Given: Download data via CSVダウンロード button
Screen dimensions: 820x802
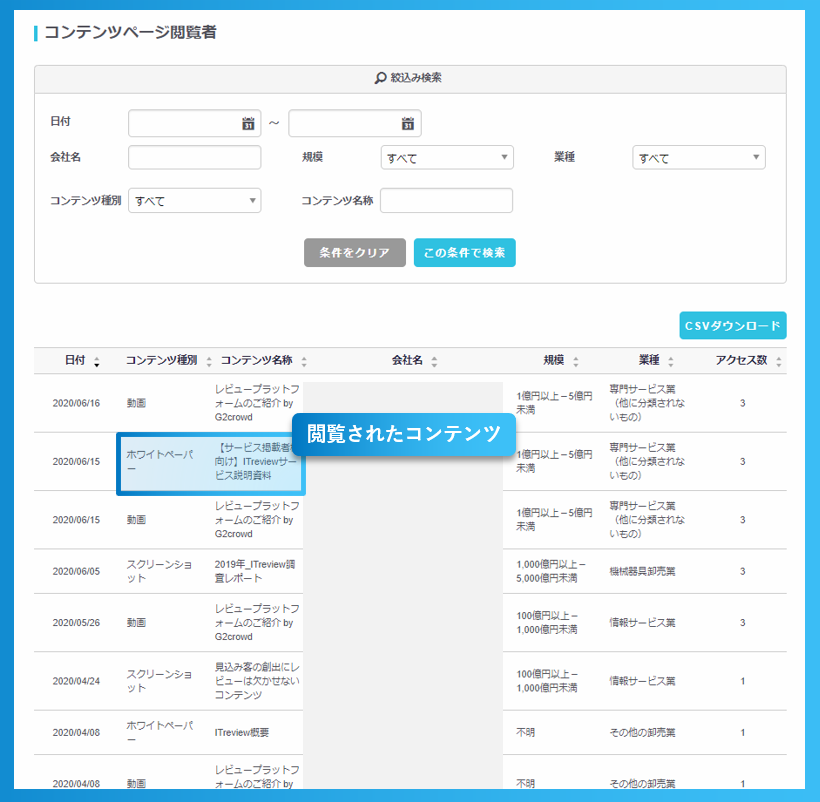Looking at the screenshot, I should (732, 326).
